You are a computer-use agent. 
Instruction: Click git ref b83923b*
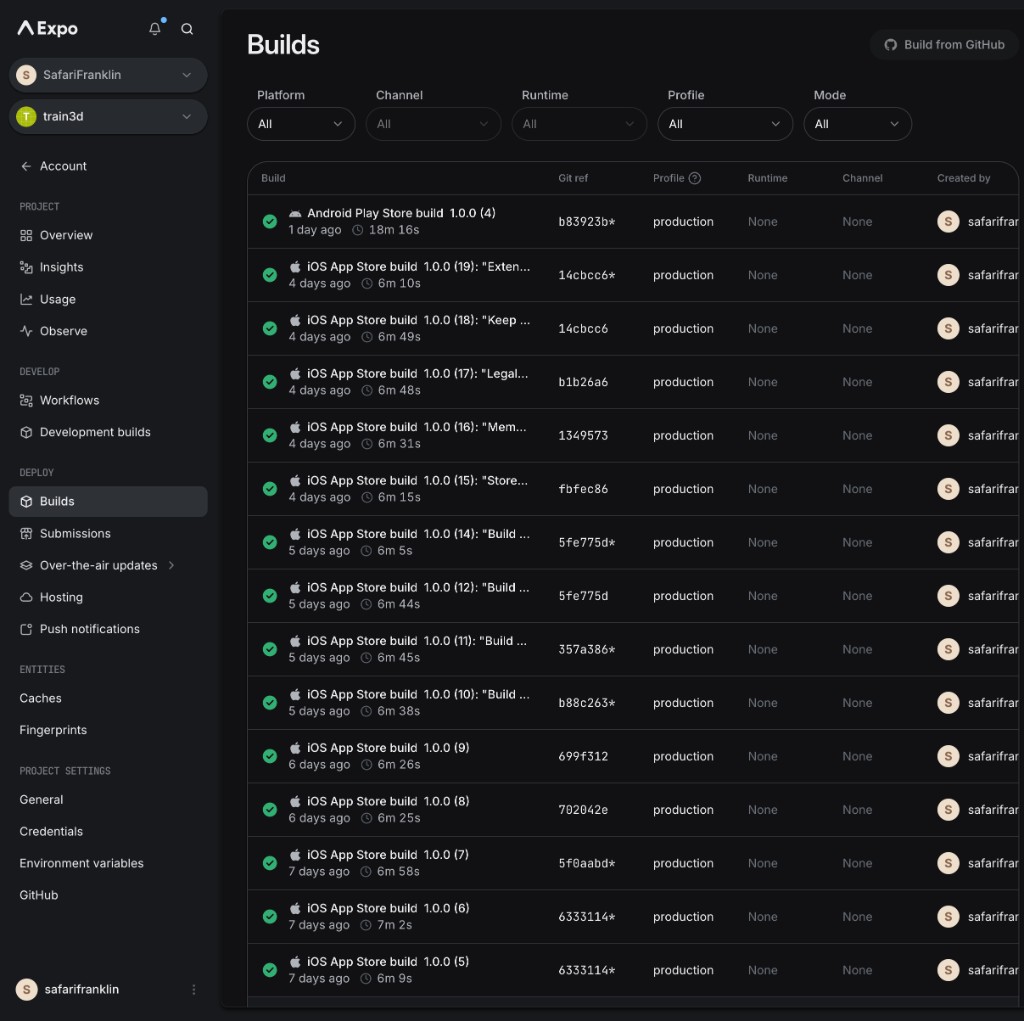(586, 222)
